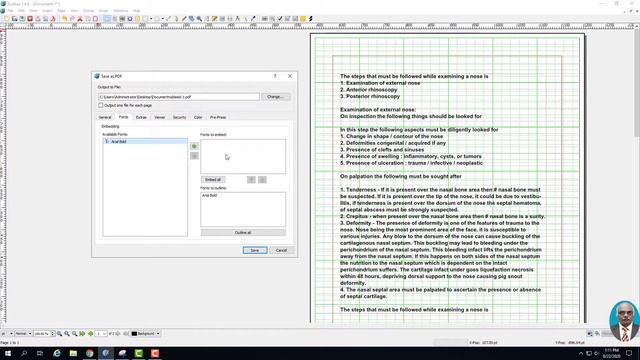This screenshot has height=360, width=640.
Task: Click the black layer color swatch
Action: click(x=134, y=333)
